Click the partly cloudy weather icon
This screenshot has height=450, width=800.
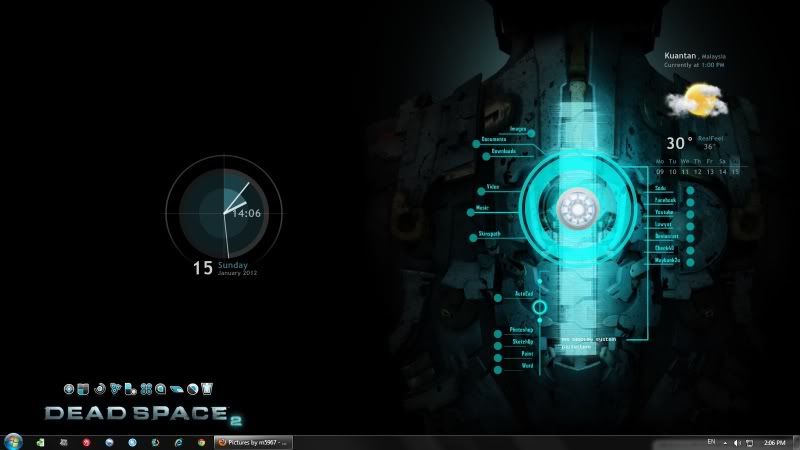697,101
